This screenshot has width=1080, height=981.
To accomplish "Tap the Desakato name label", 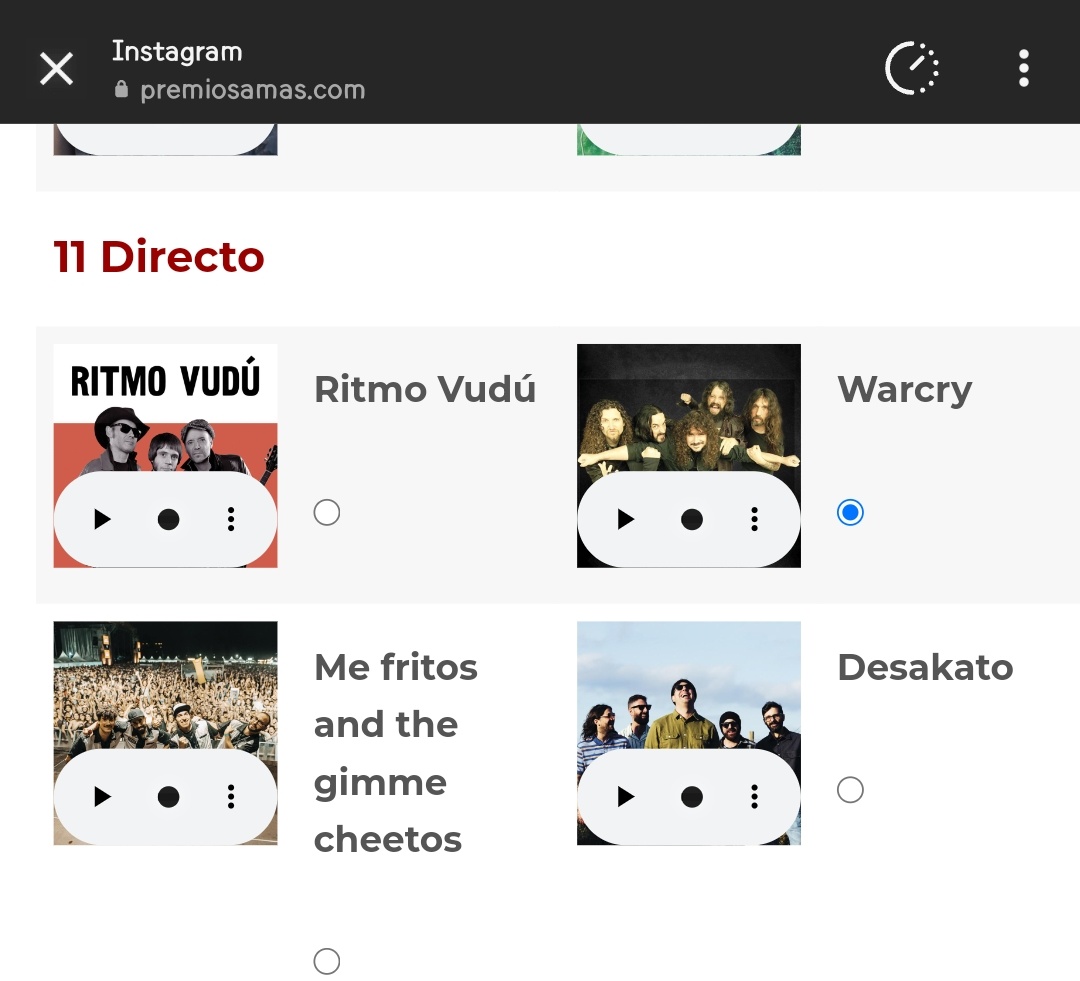I will tap(925, 667).
